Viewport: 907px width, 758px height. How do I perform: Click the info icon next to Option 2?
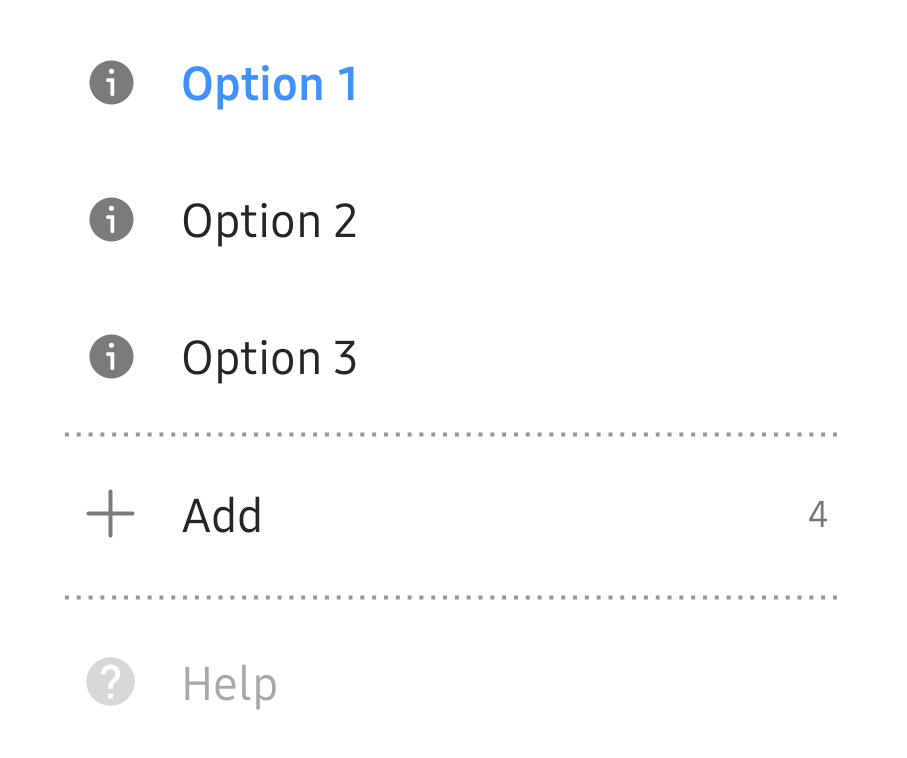(x=111, y=220)
